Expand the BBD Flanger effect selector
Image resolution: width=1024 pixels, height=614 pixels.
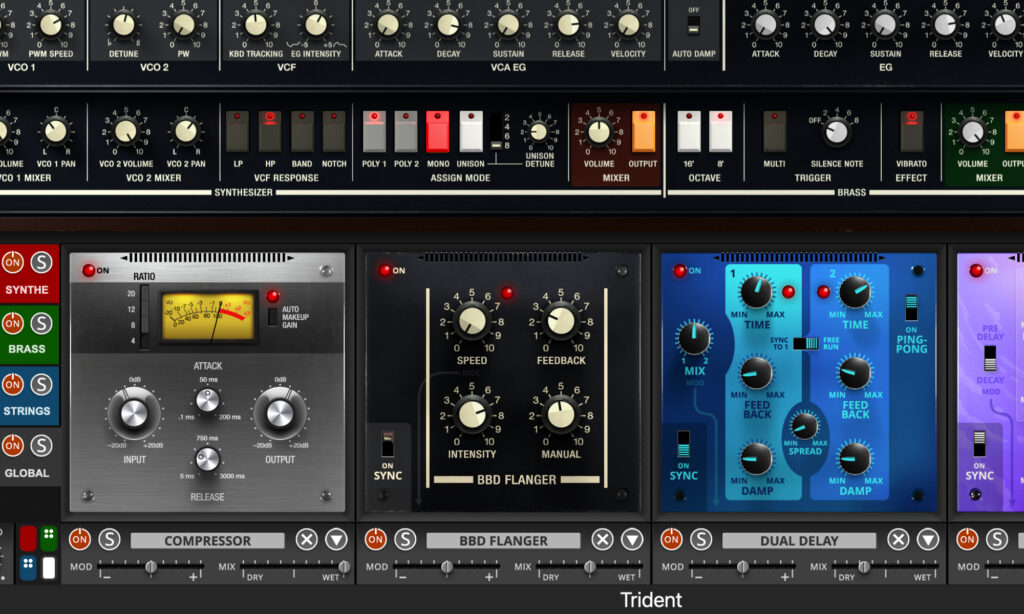click(x=632, y=540)
